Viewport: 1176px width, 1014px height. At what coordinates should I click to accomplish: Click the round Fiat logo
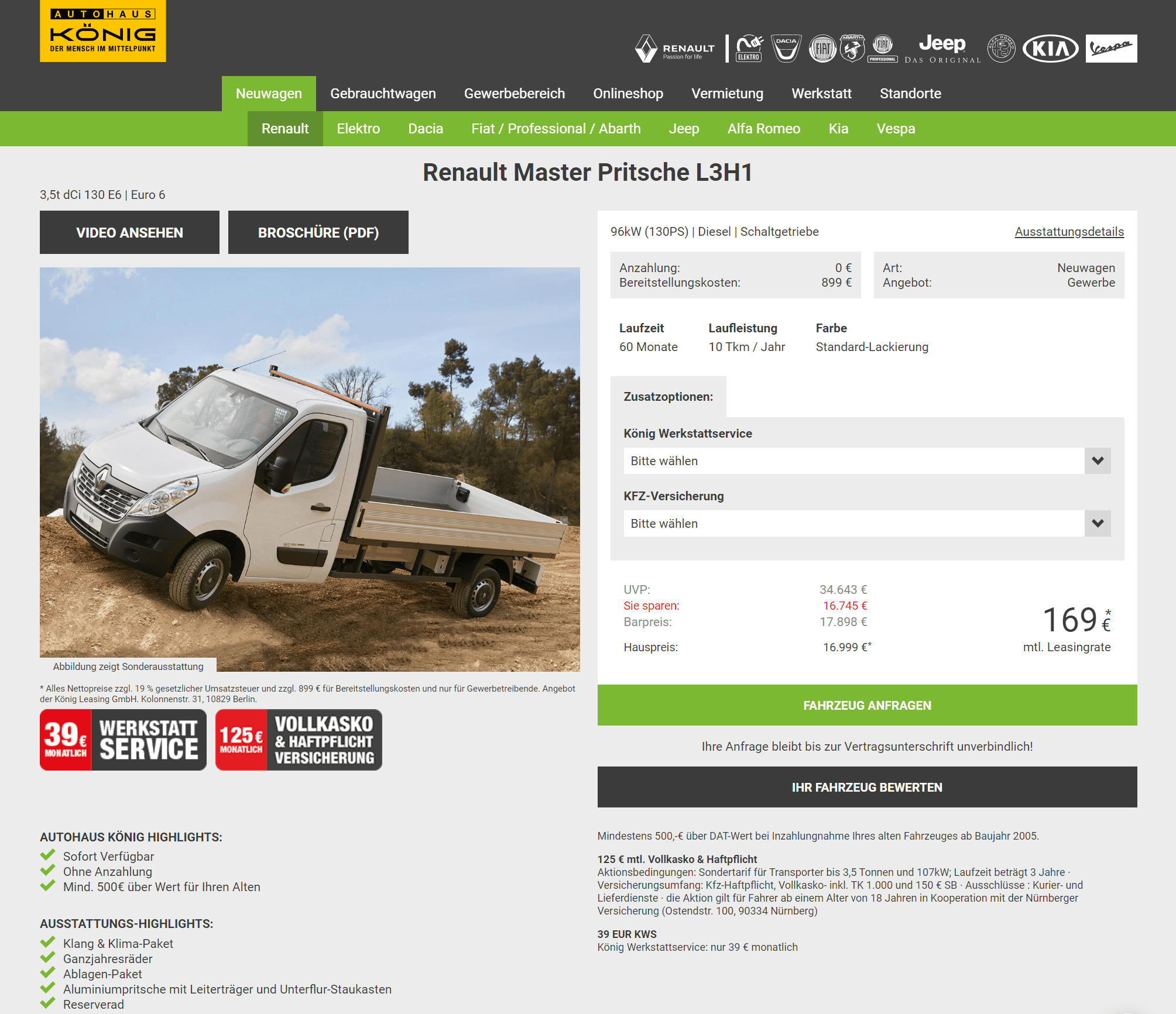pyautogui.click(x=822, y=49)
